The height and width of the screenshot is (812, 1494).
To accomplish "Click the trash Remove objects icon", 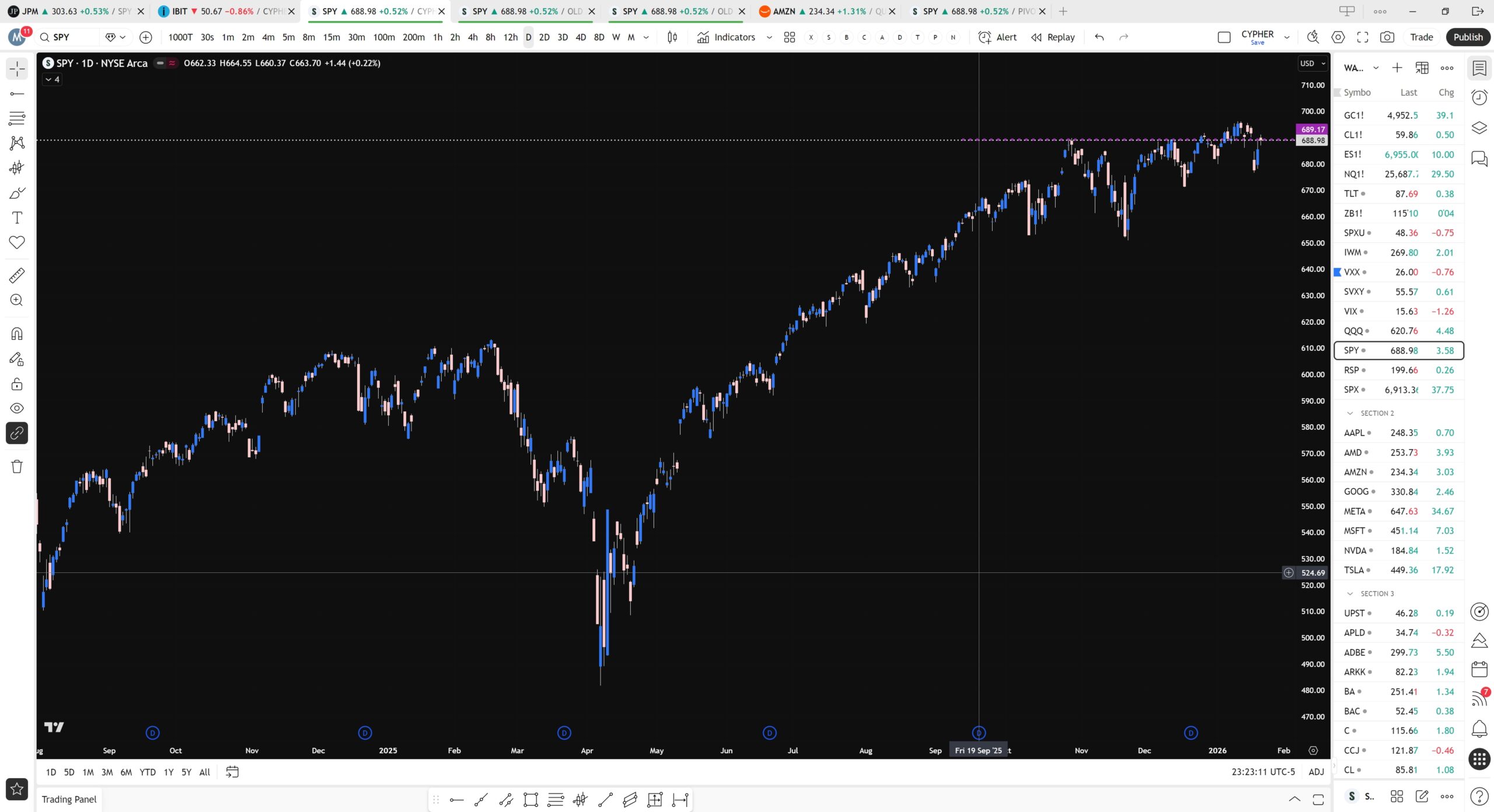I will [x=17, y=467].
